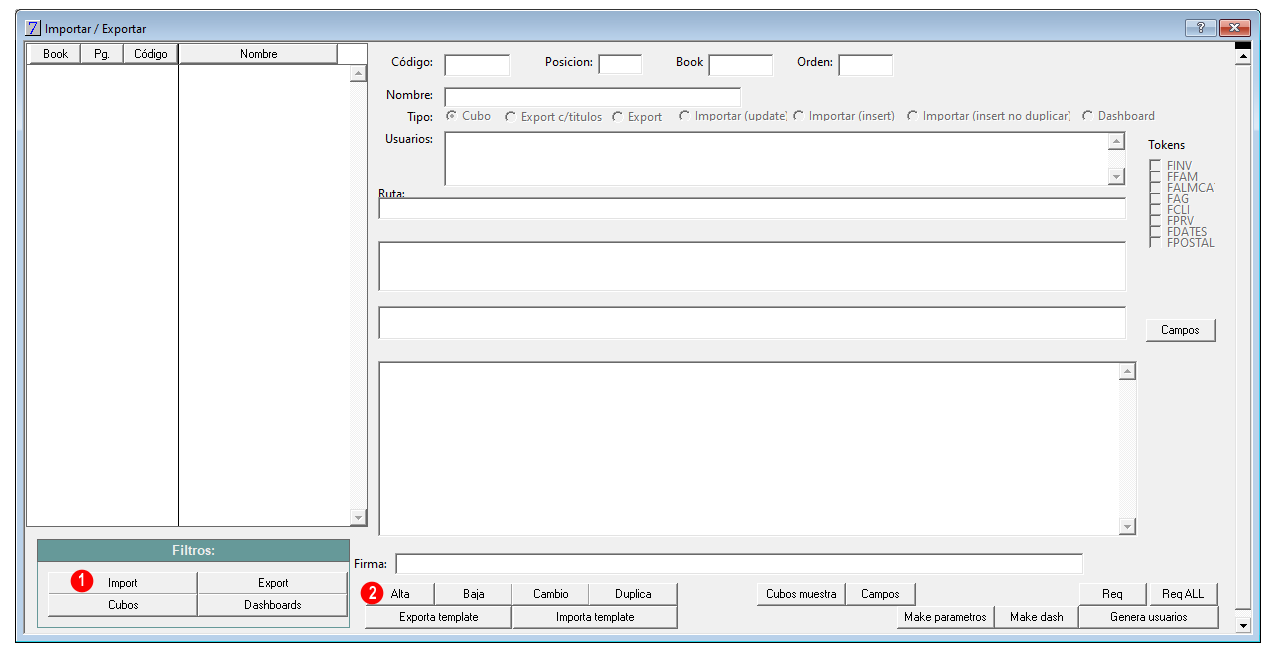
Task: Click the Código input field
Action: pos(477,65)
